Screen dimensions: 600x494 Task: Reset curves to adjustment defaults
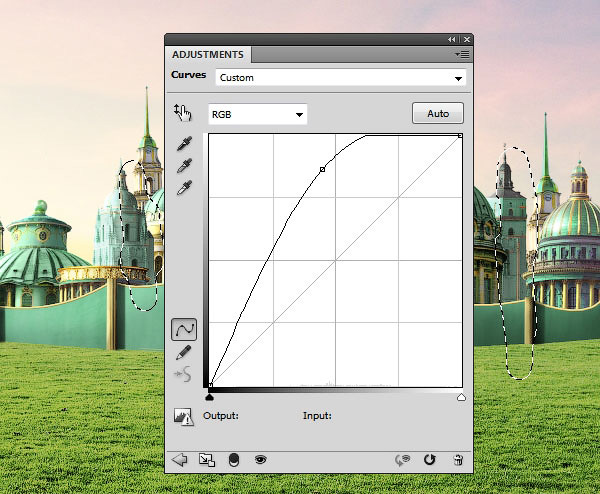tap(429, 459)
